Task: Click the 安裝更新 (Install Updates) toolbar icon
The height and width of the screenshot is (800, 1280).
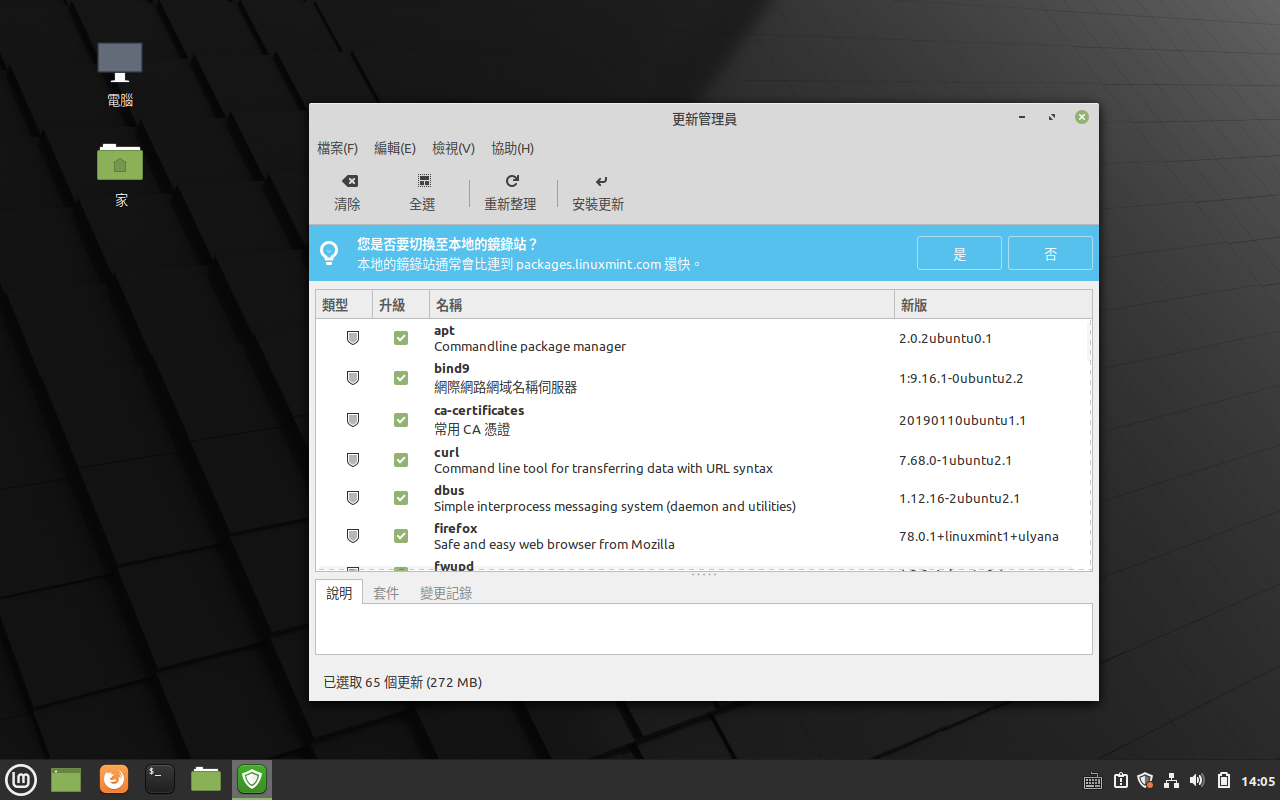Action: 600,181
